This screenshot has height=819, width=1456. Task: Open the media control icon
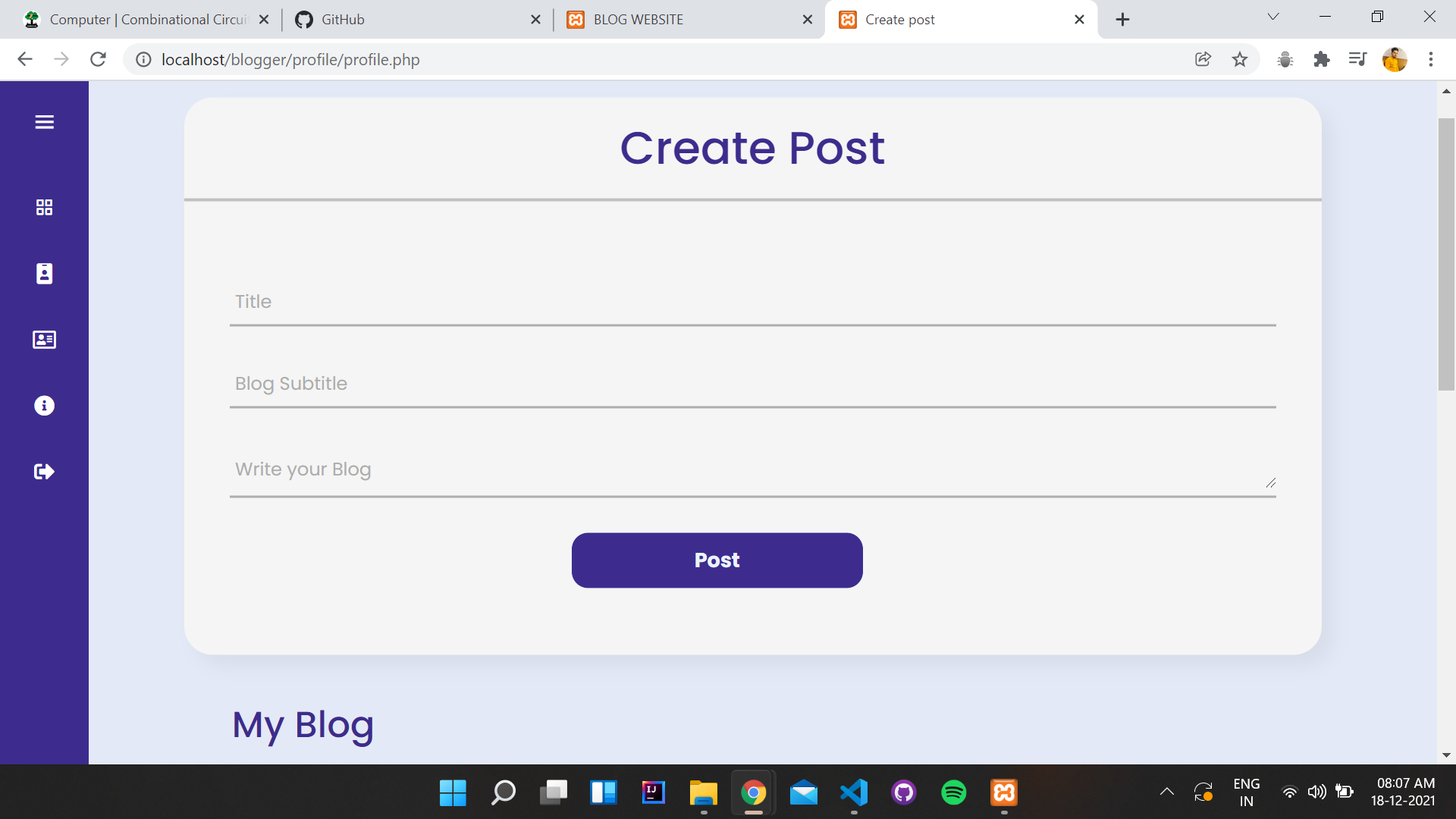[x=1357, y=59]
